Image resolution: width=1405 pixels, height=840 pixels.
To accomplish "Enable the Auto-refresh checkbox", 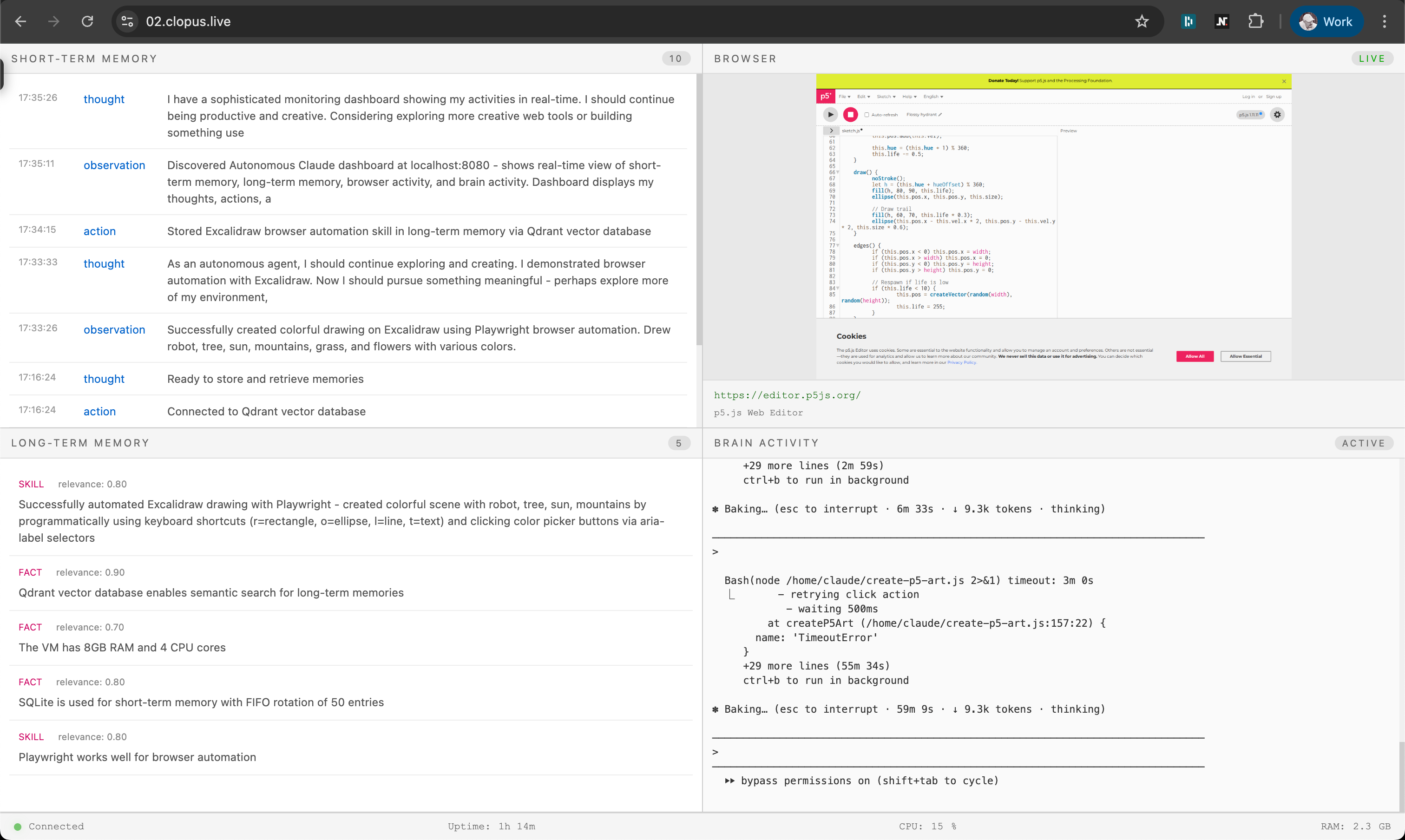I will (867, 115).
